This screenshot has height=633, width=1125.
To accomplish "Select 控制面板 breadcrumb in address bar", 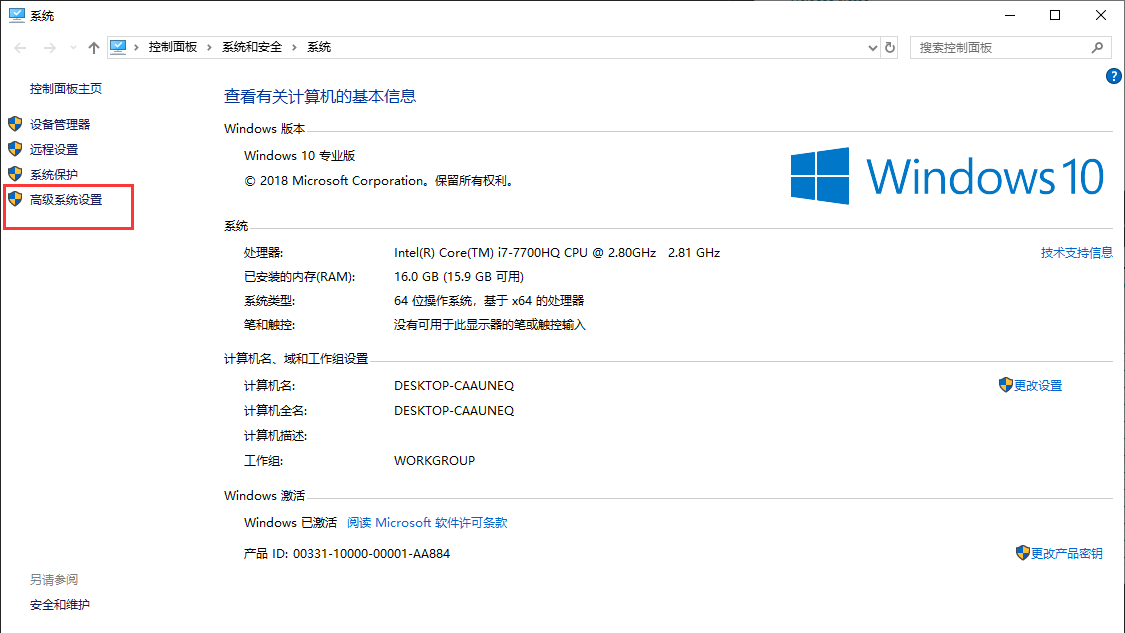I will (x=173, y=47).
